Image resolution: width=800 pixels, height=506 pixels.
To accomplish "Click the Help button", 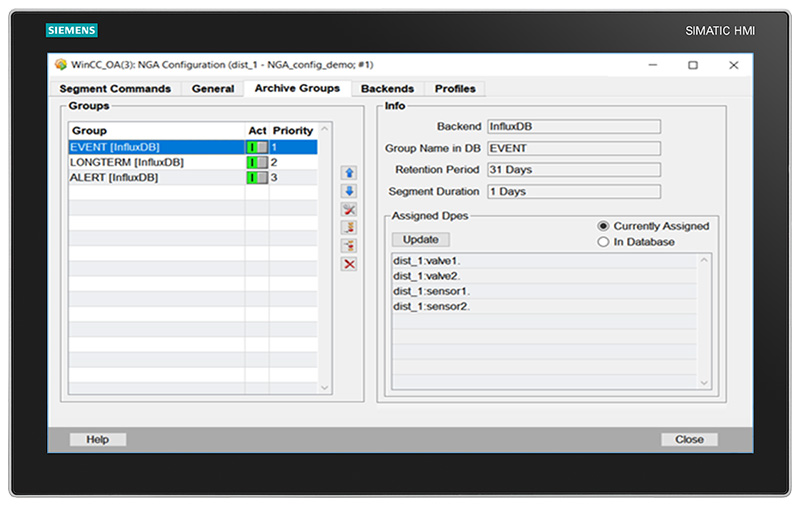I will [x=97, y=439].
